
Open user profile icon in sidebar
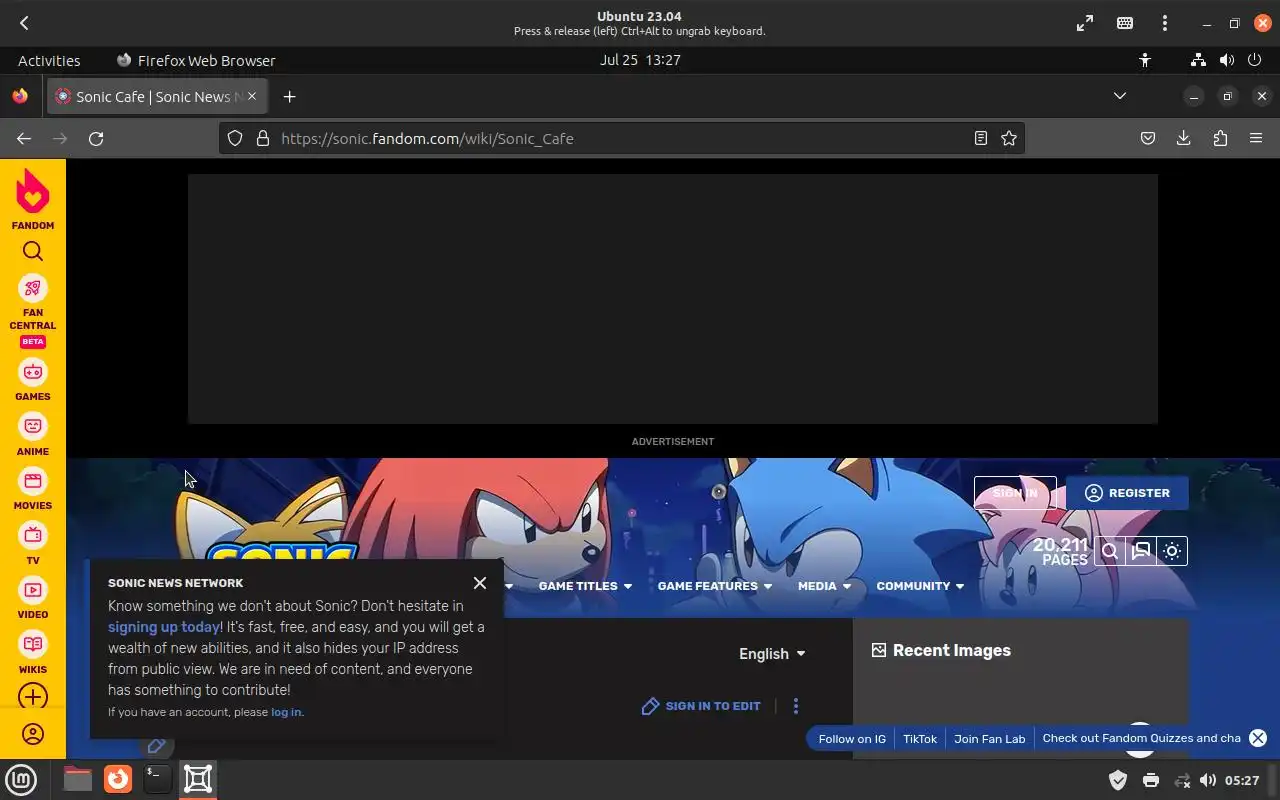click(33, 734)
